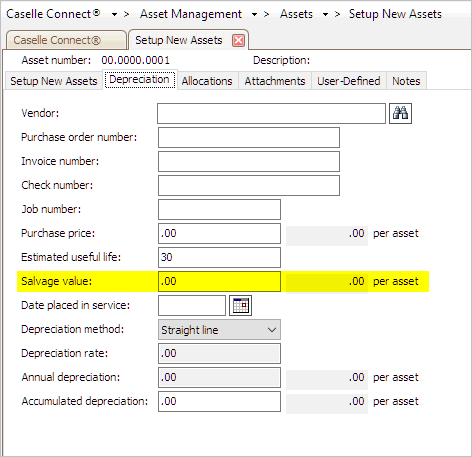472x457 pixels.
Task: Switch to the Attachments tab
Action: click(275, 81)
